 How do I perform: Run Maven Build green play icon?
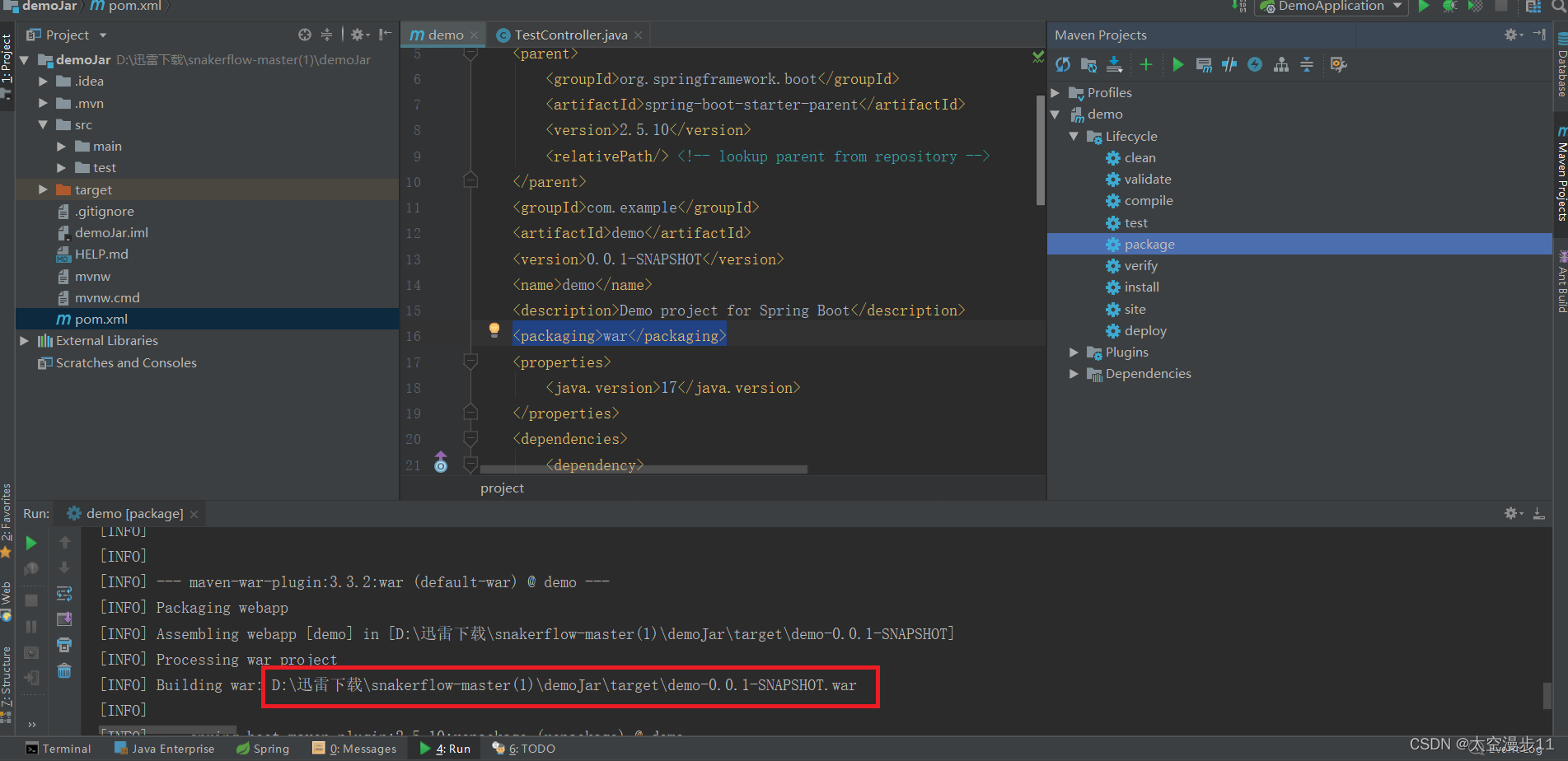pos(1177,64)
